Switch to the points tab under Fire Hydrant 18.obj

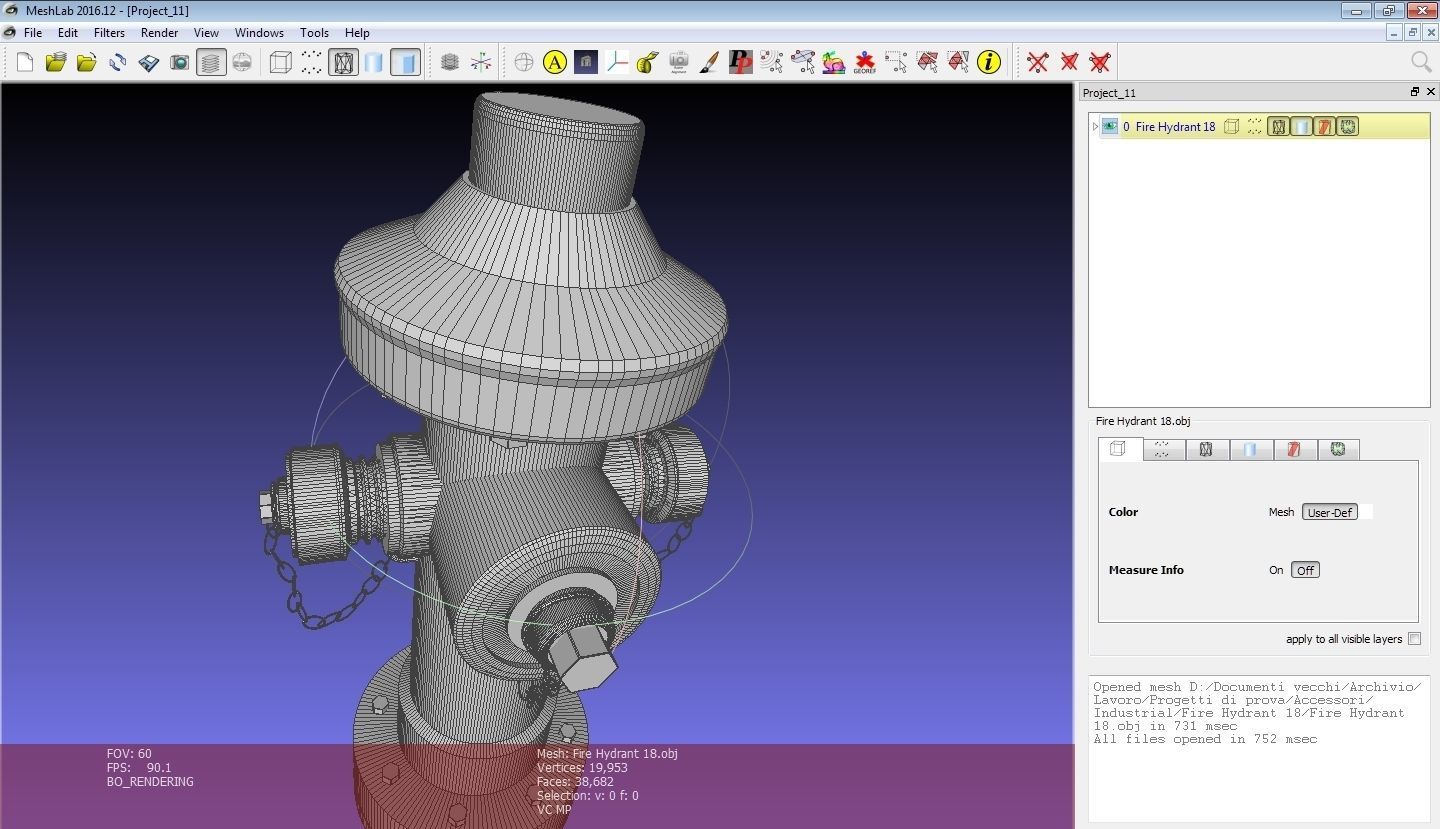coord(1162,450)
